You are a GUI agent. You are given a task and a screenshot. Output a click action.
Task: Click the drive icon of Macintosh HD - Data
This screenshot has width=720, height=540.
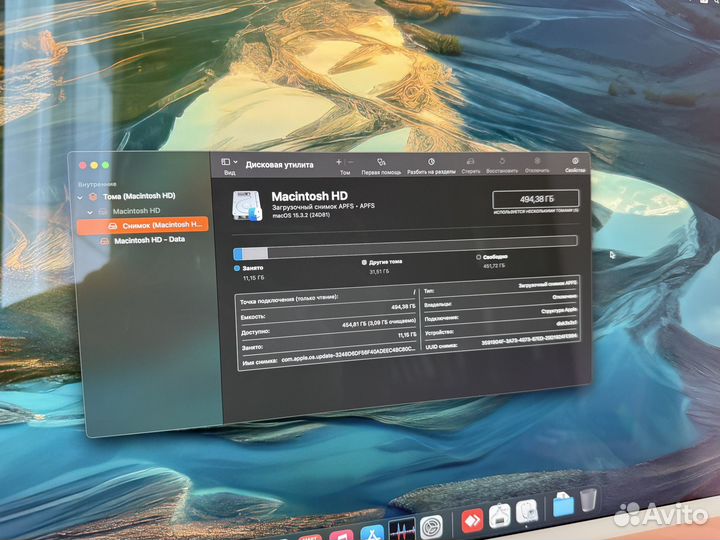point(105,241)
